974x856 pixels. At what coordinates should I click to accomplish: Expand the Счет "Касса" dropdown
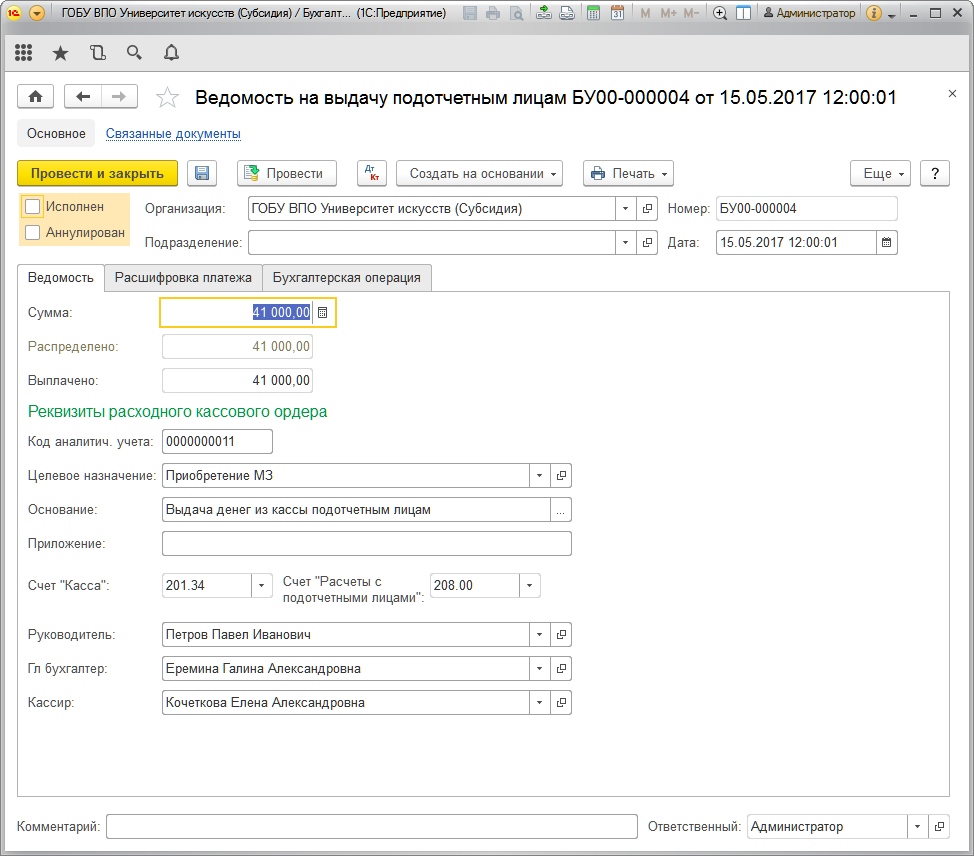262,585
